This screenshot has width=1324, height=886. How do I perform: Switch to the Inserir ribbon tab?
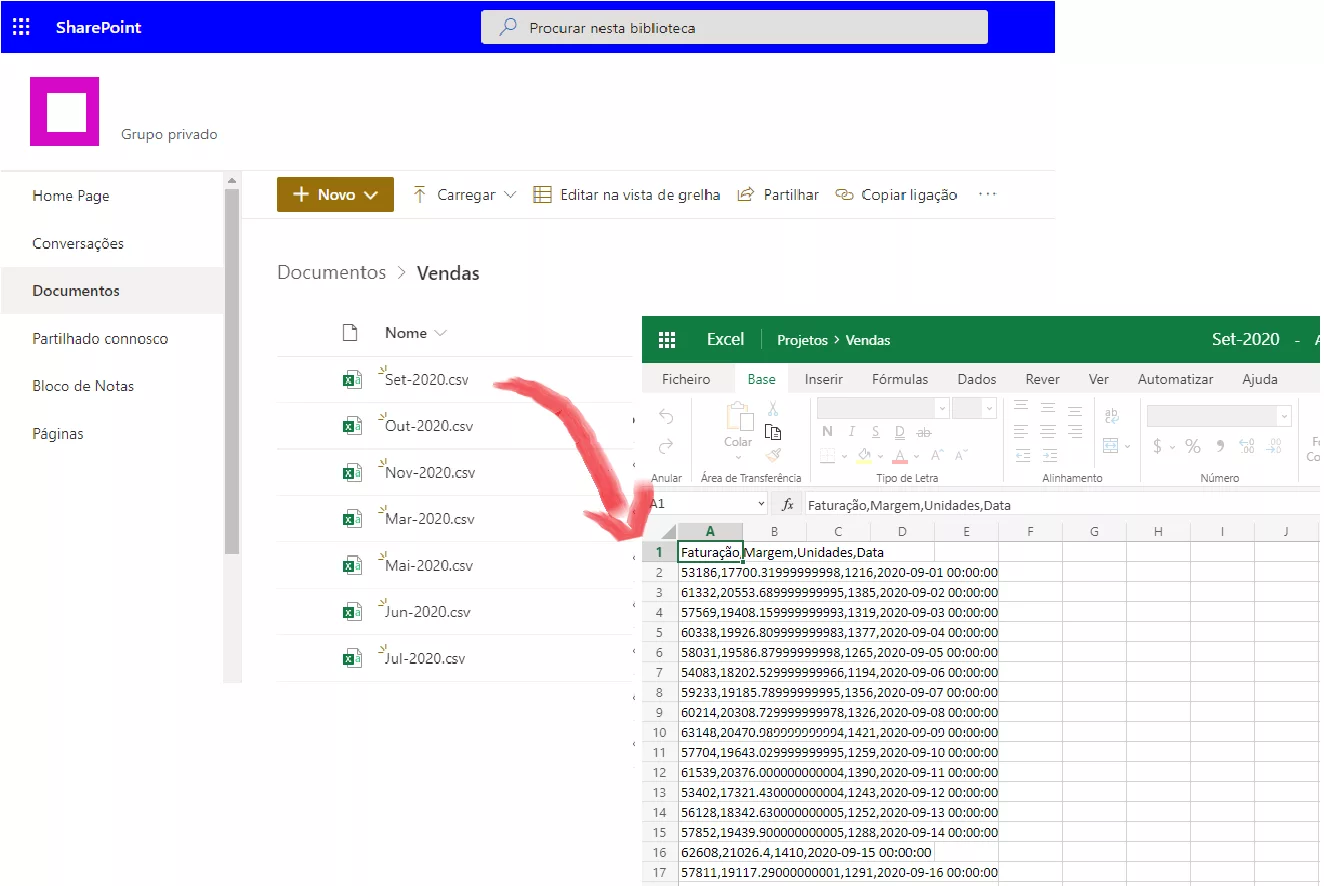824,379
